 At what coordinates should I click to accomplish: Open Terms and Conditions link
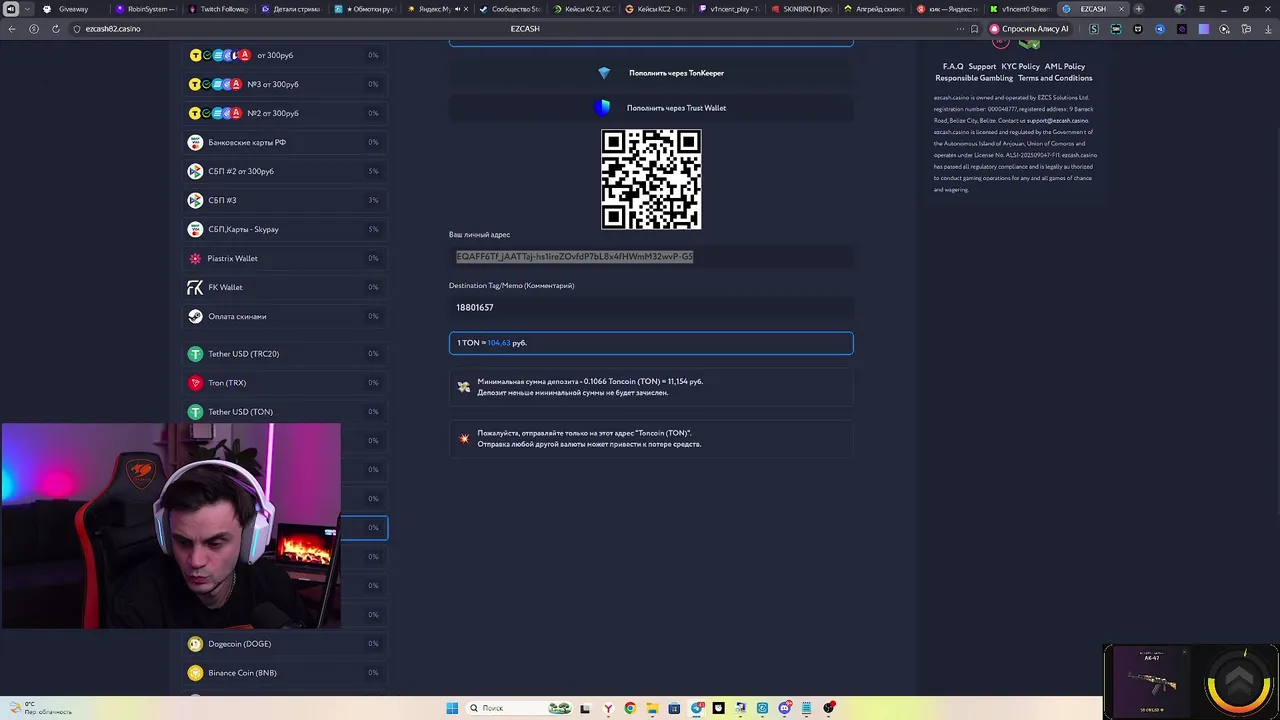tap(1055, 78)
